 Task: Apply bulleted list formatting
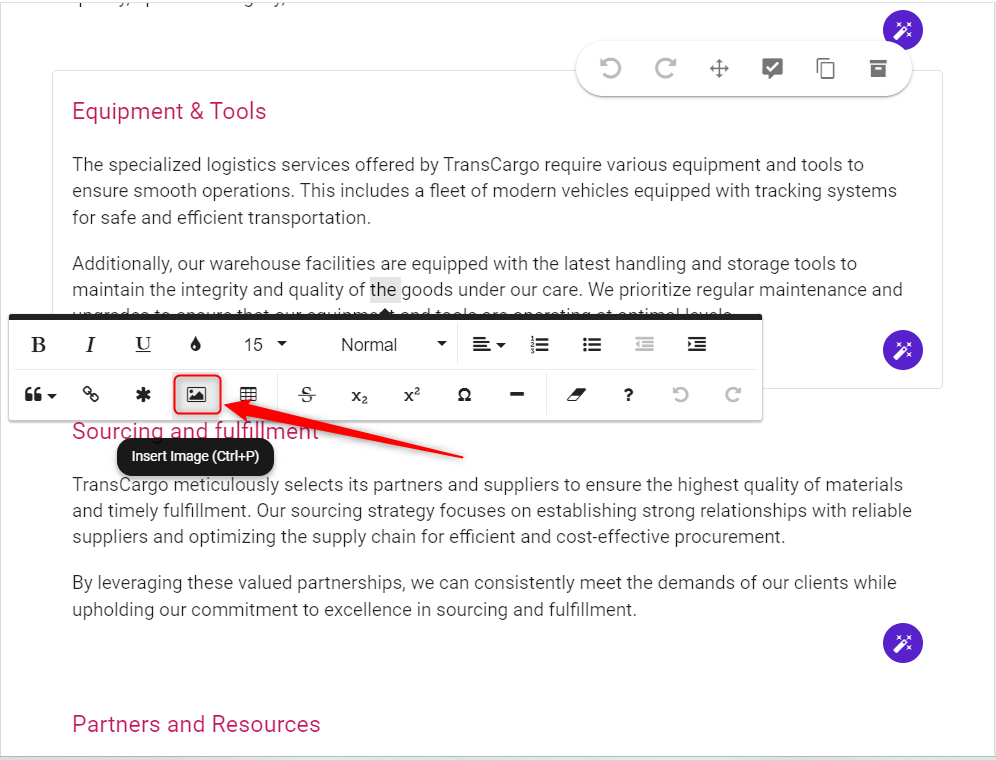coord(591,344)
